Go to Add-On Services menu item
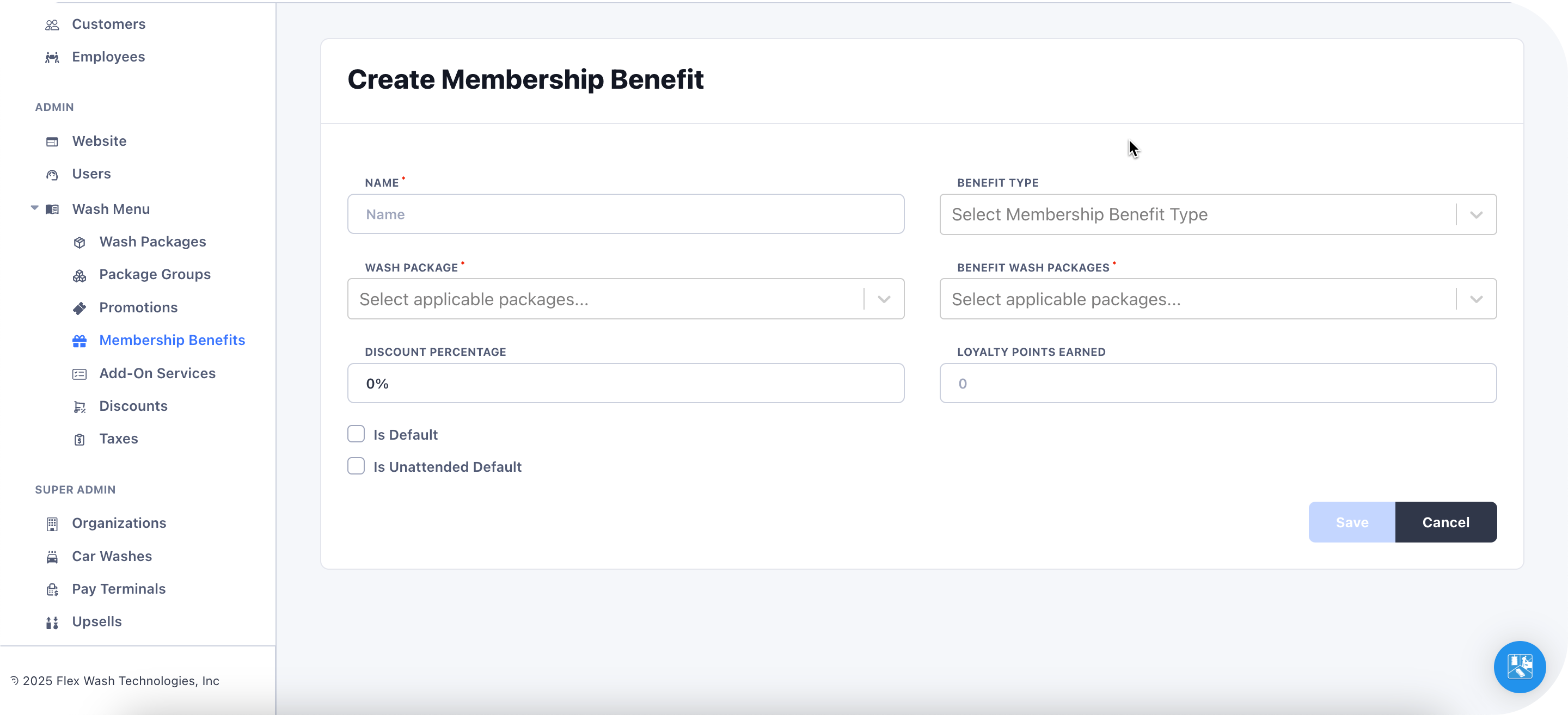Screen dimensions: 1568x715 pyautogui.click(x=157, y=374)
